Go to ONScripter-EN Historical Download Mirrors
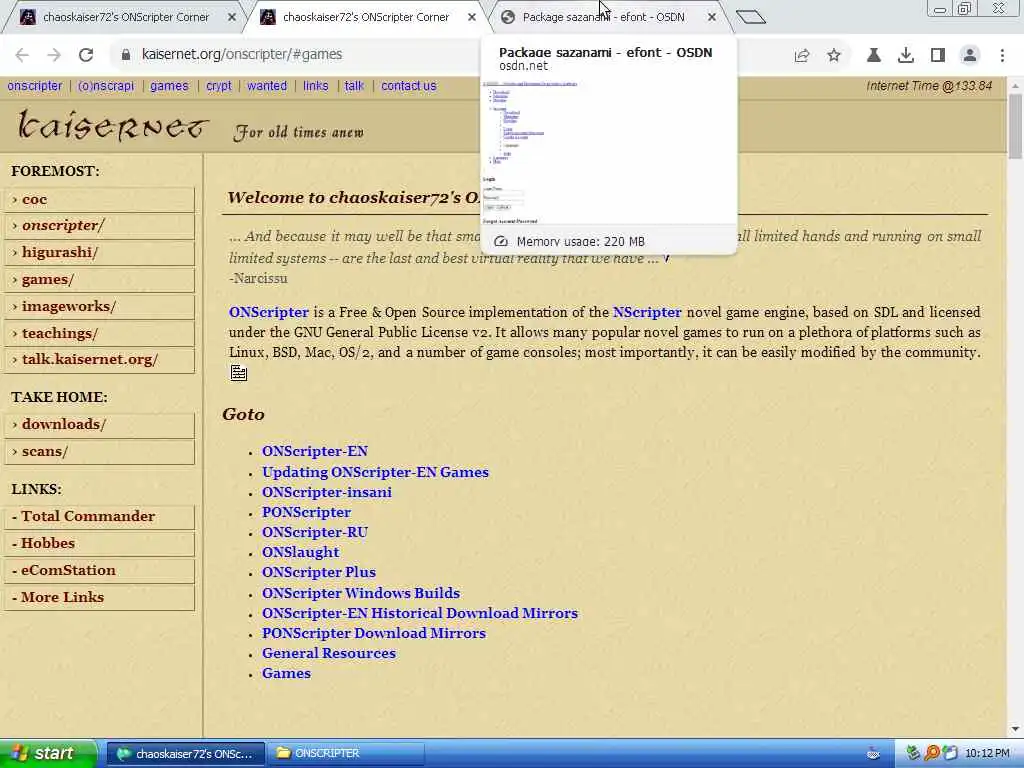 [x=420, y=613]
